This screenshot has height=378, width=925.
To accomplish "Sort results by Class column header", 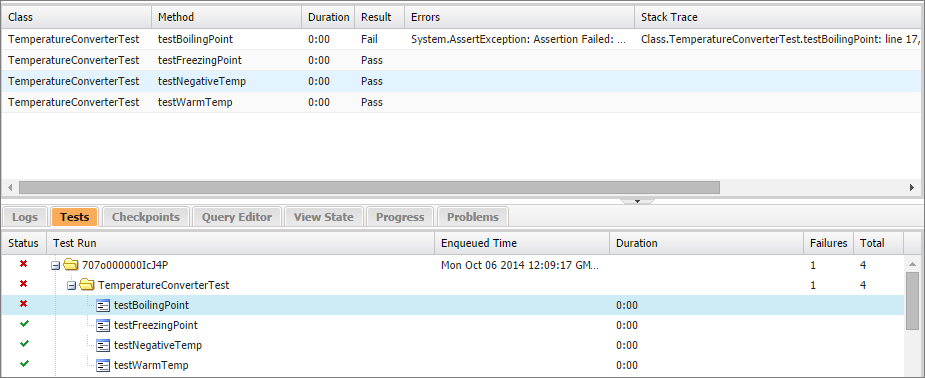I will pyautogui.click(x=76, y=17).
